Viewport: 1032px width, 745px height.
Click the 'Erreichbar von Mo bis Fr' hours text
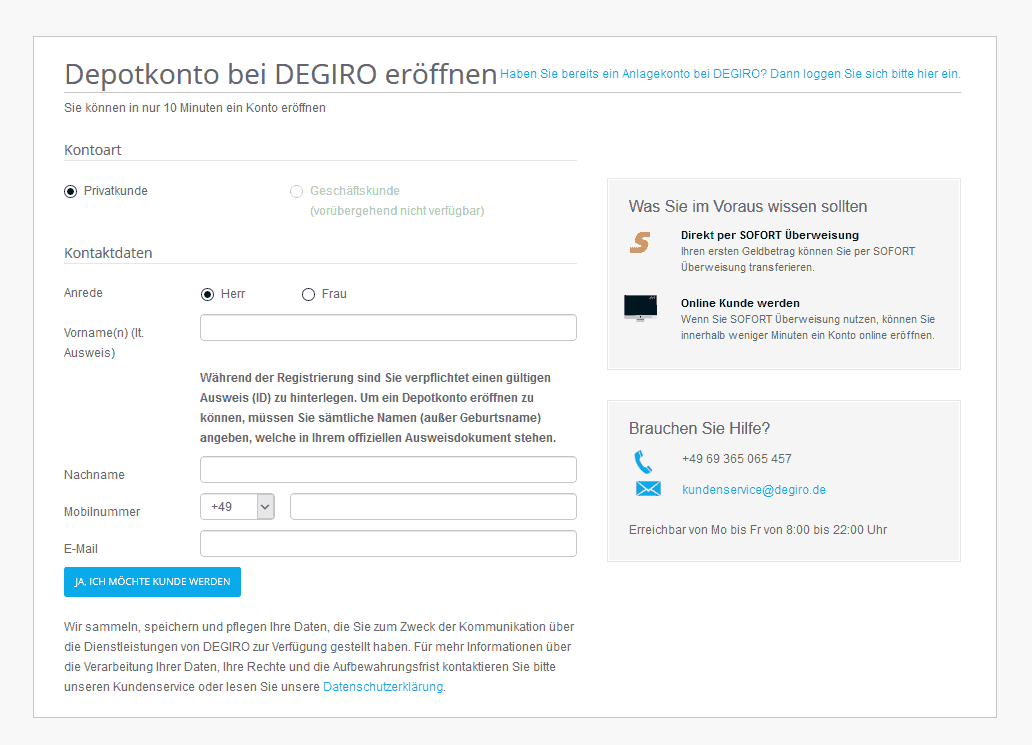point(758,530)
